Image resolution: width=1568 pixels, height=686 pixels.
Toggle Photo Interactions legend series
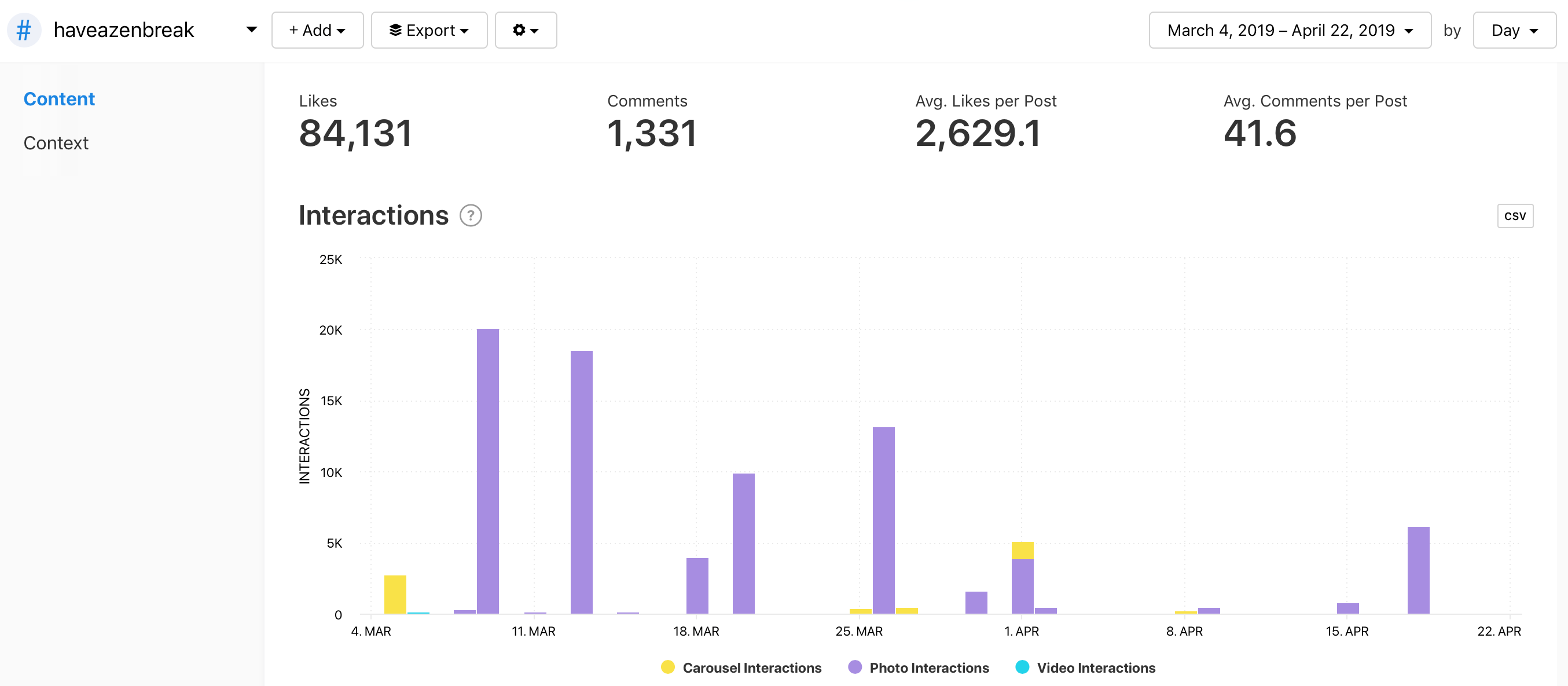tap(928, 667)
